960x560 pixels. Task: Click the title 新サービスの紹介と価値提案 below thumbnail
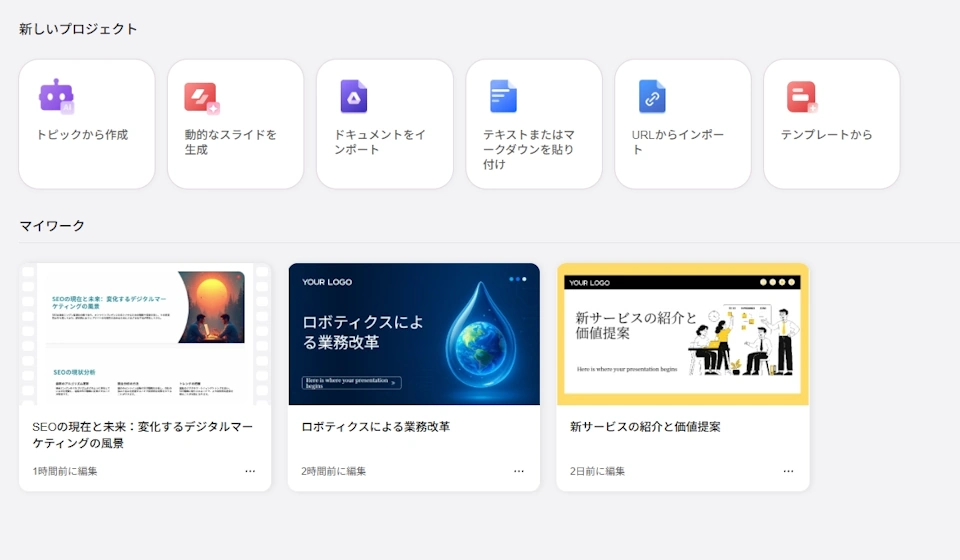pyautogui.click(x=645, y=427)
